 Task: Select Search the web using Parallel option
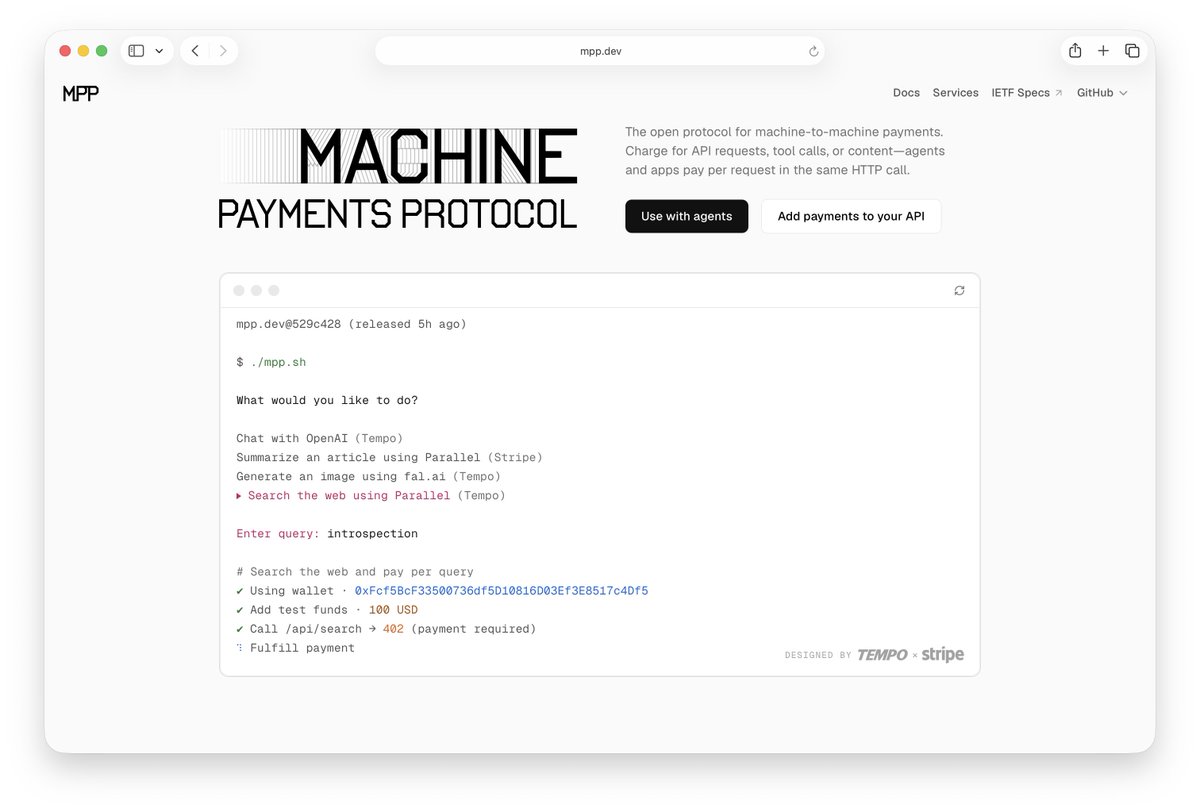tap(371, 495)
